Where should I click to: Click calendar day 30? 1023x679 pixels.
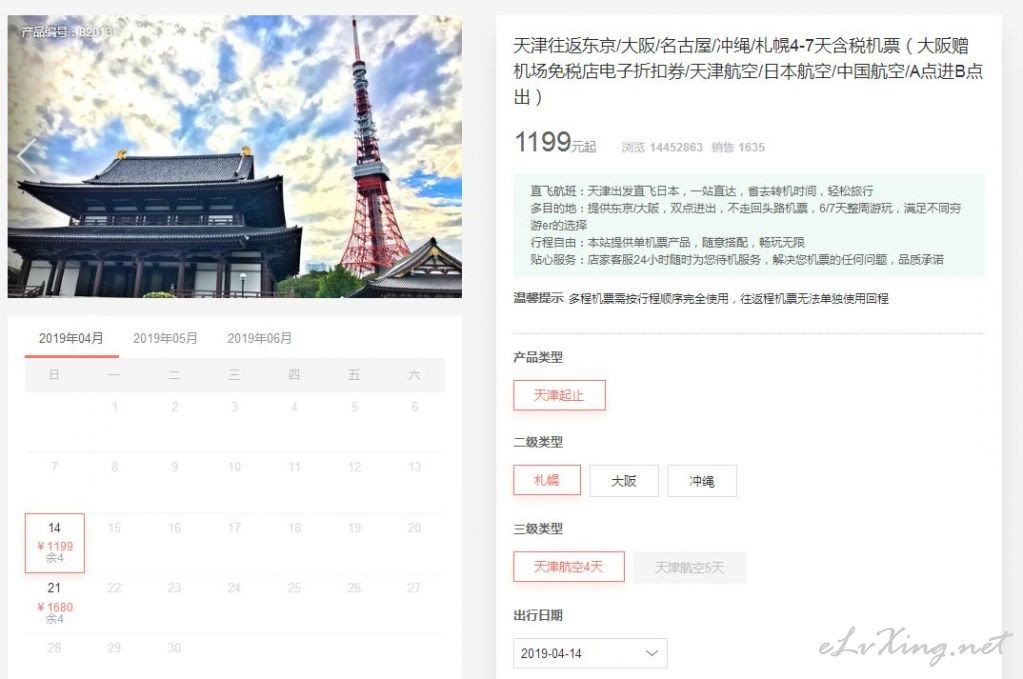click(174, 648)
